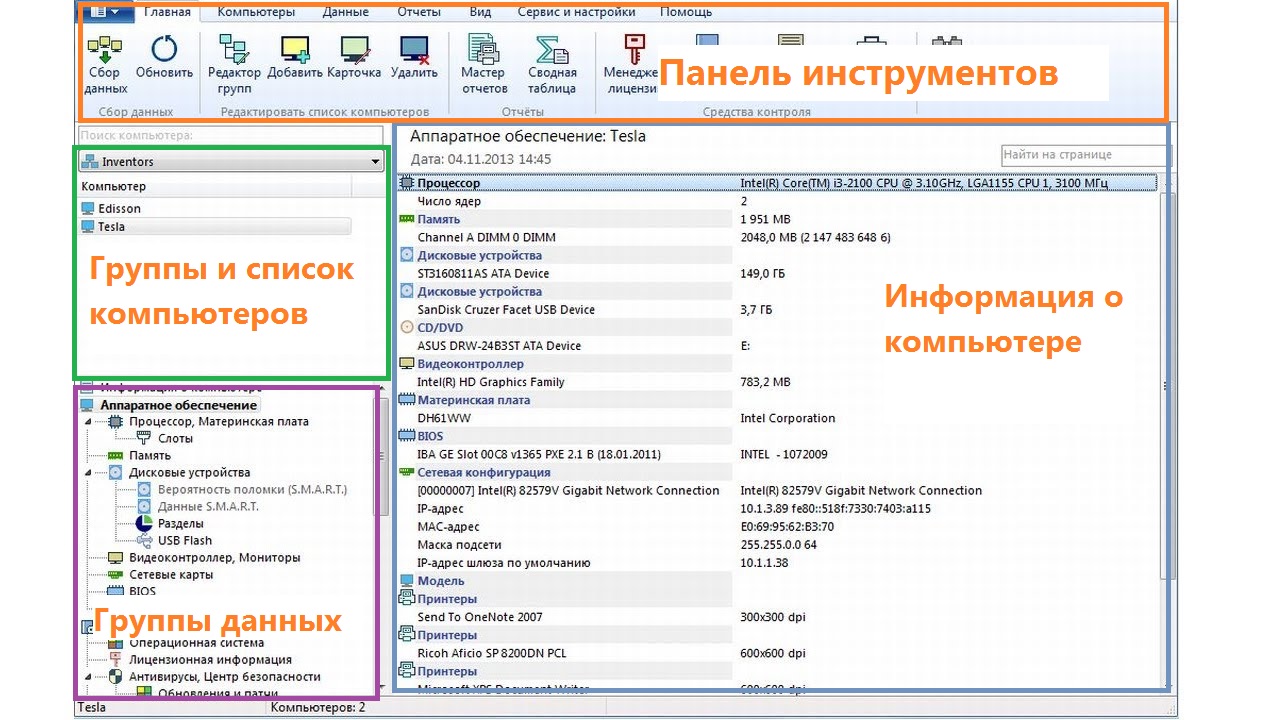Start data collection with Сбор данных icon

(x=105, y=50)
